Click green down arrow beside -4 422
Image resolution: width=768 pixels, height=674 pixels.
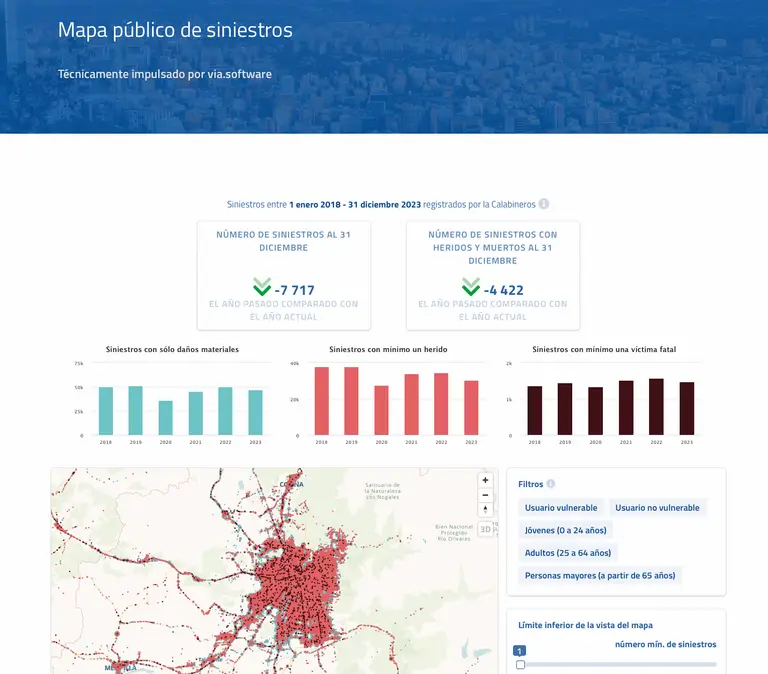(x=471, y=287)
